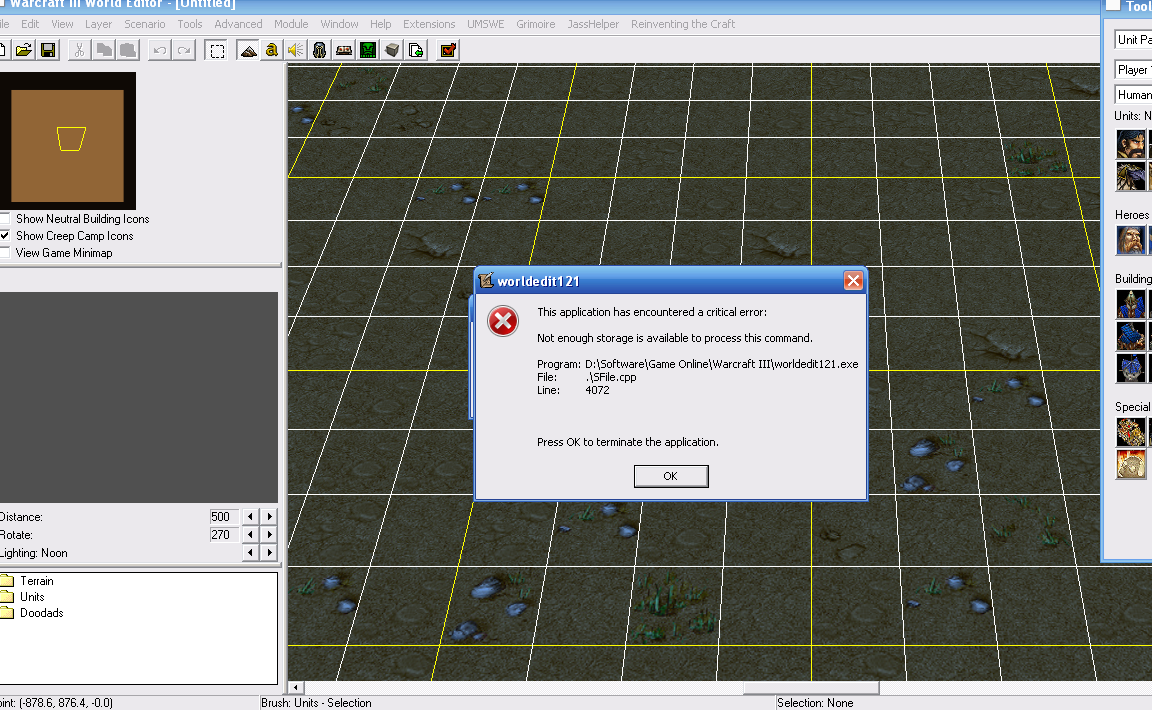Viewport: 1152px width, 710px height.
Task: Select second unit portrait under Units
Action: (1131, 176)
